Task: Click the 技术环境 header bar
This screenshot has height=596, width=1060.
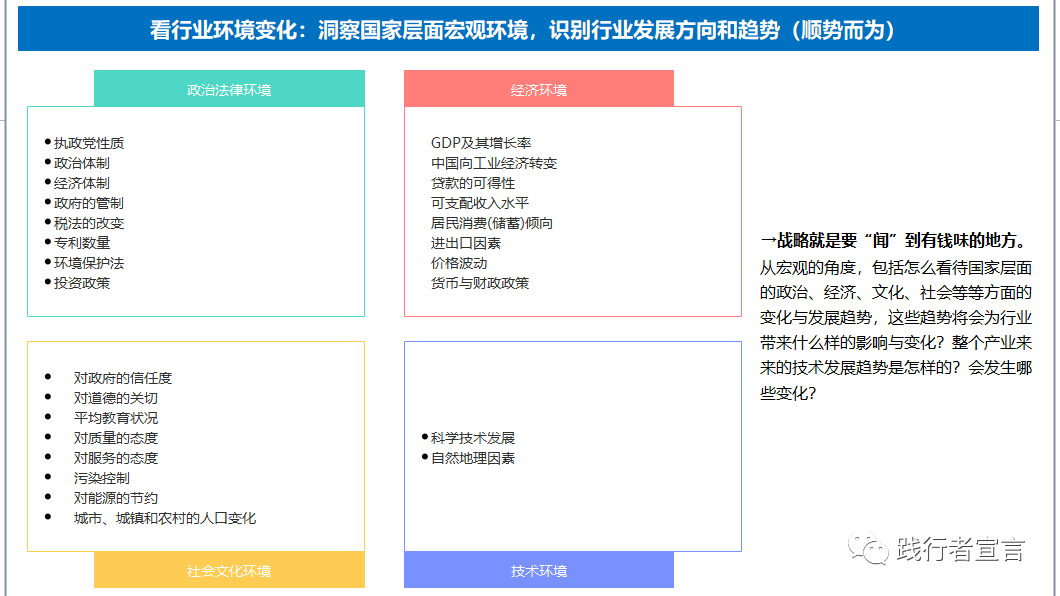Action: click(538, 570)
